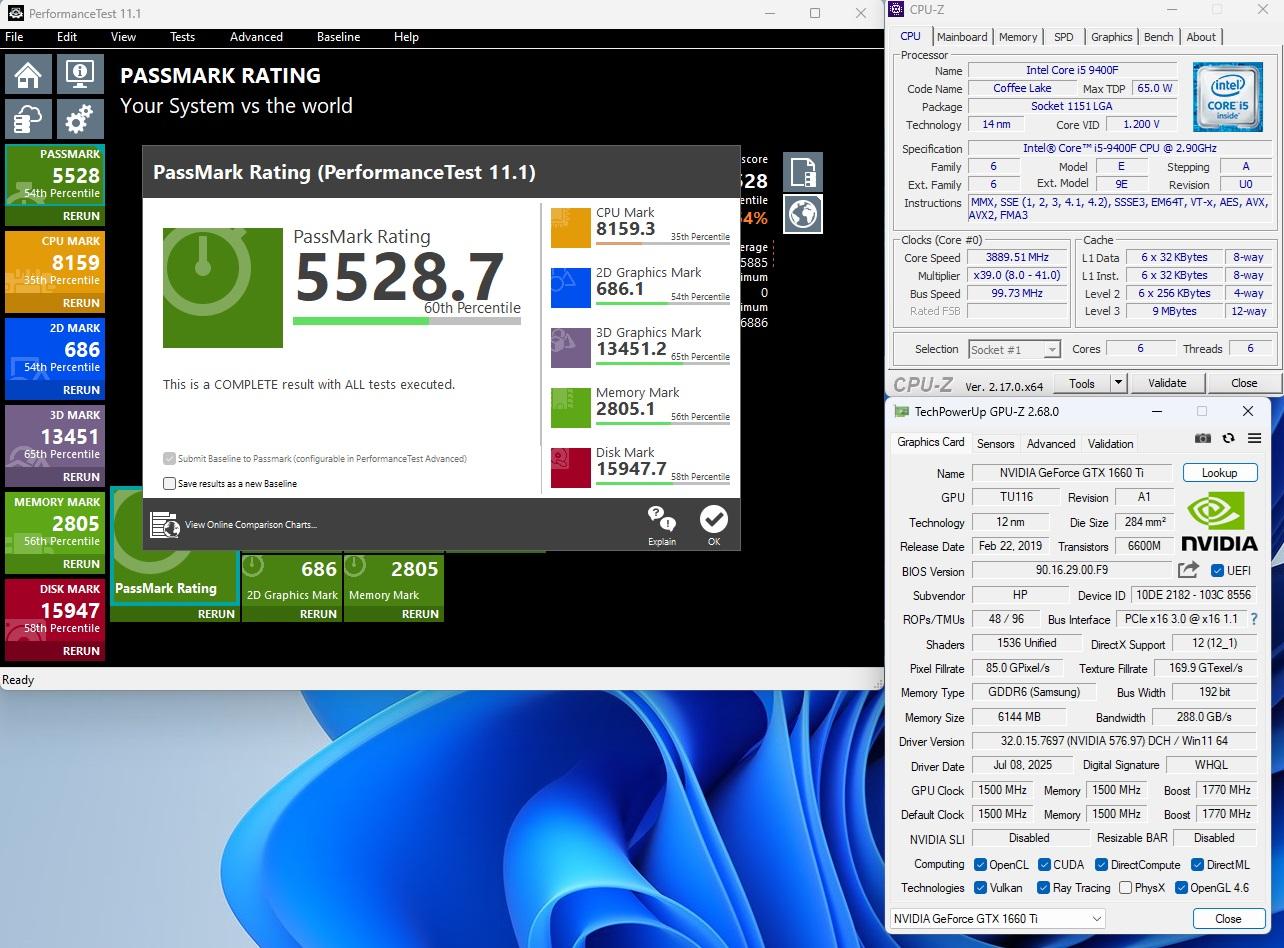The height and width of the screenshot is (948, 1284).
Task: Open the Tests menu
Action: (182, 37)
